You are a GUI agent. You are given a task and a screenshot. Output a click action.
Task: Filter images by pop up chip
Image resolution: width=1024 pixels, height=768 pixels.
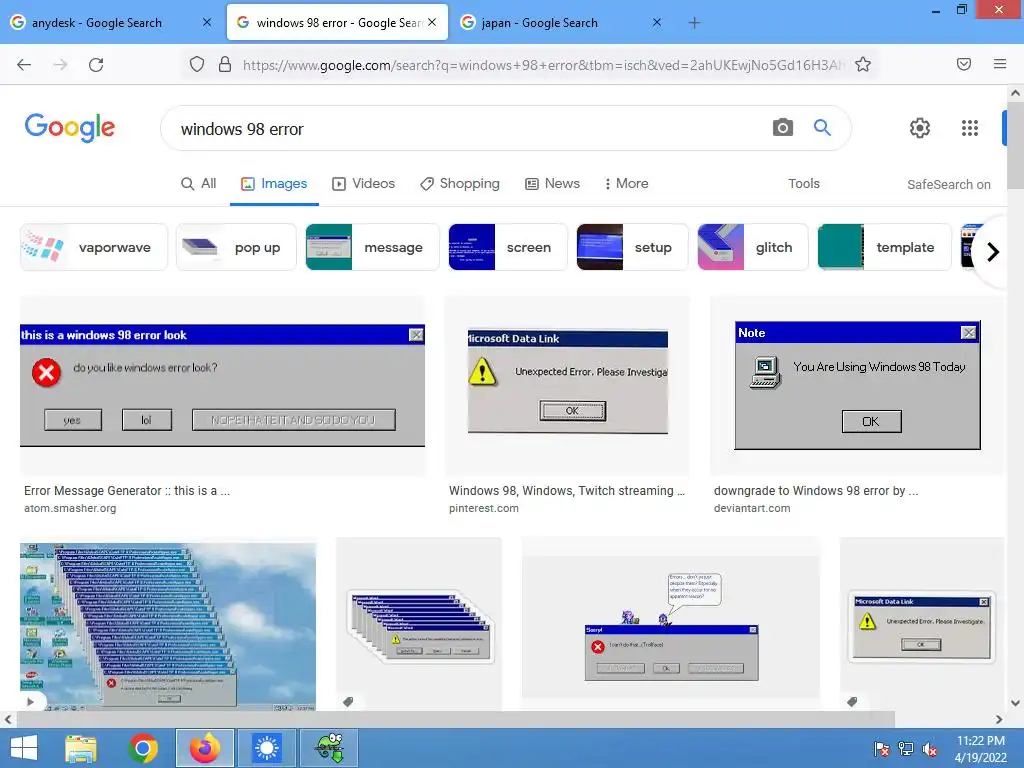click(236, 247)
